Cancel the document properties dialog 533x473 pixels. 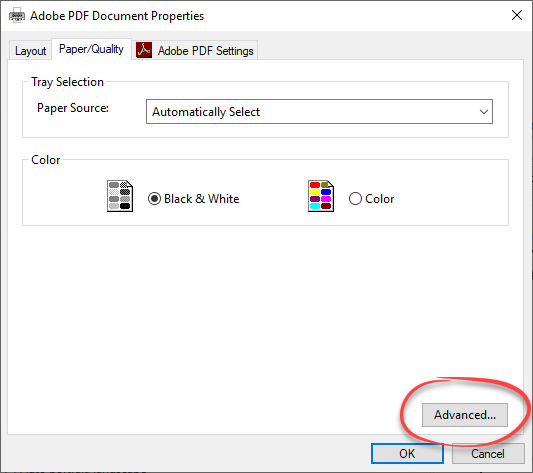pos(488,453)
